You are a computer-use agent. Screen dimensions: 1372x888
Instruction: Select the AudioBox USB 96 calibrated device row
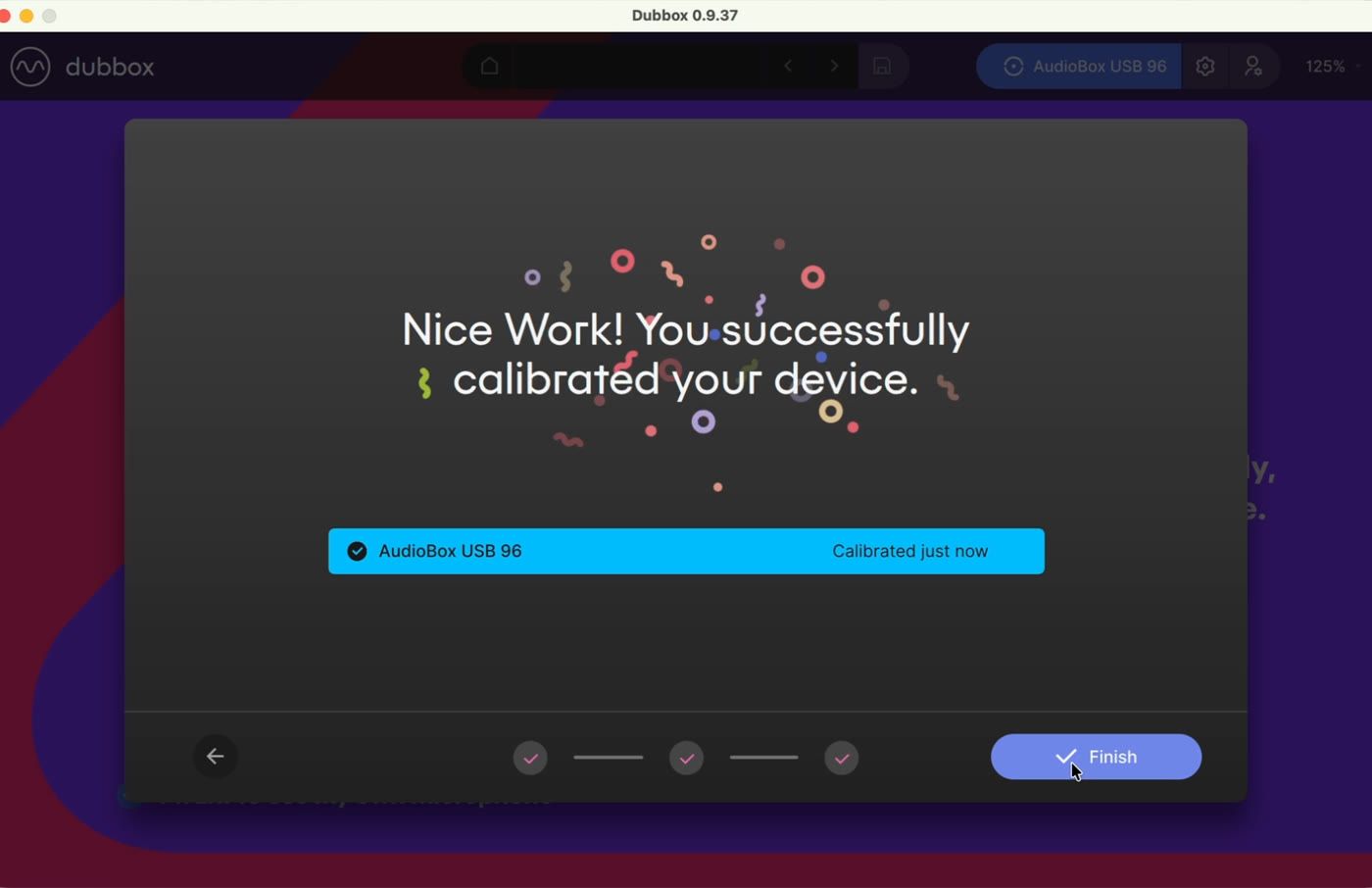coord(686,551)
